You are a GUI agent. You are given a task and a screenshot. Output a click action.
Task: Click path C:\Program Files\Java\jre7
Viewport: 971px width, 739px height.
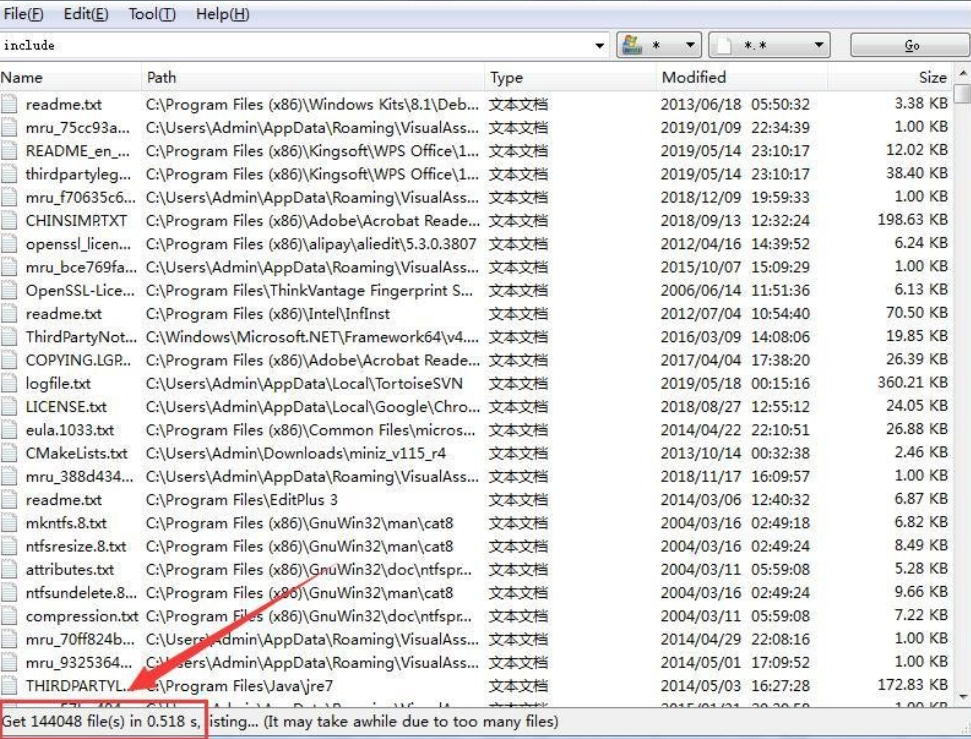point(239,686)
